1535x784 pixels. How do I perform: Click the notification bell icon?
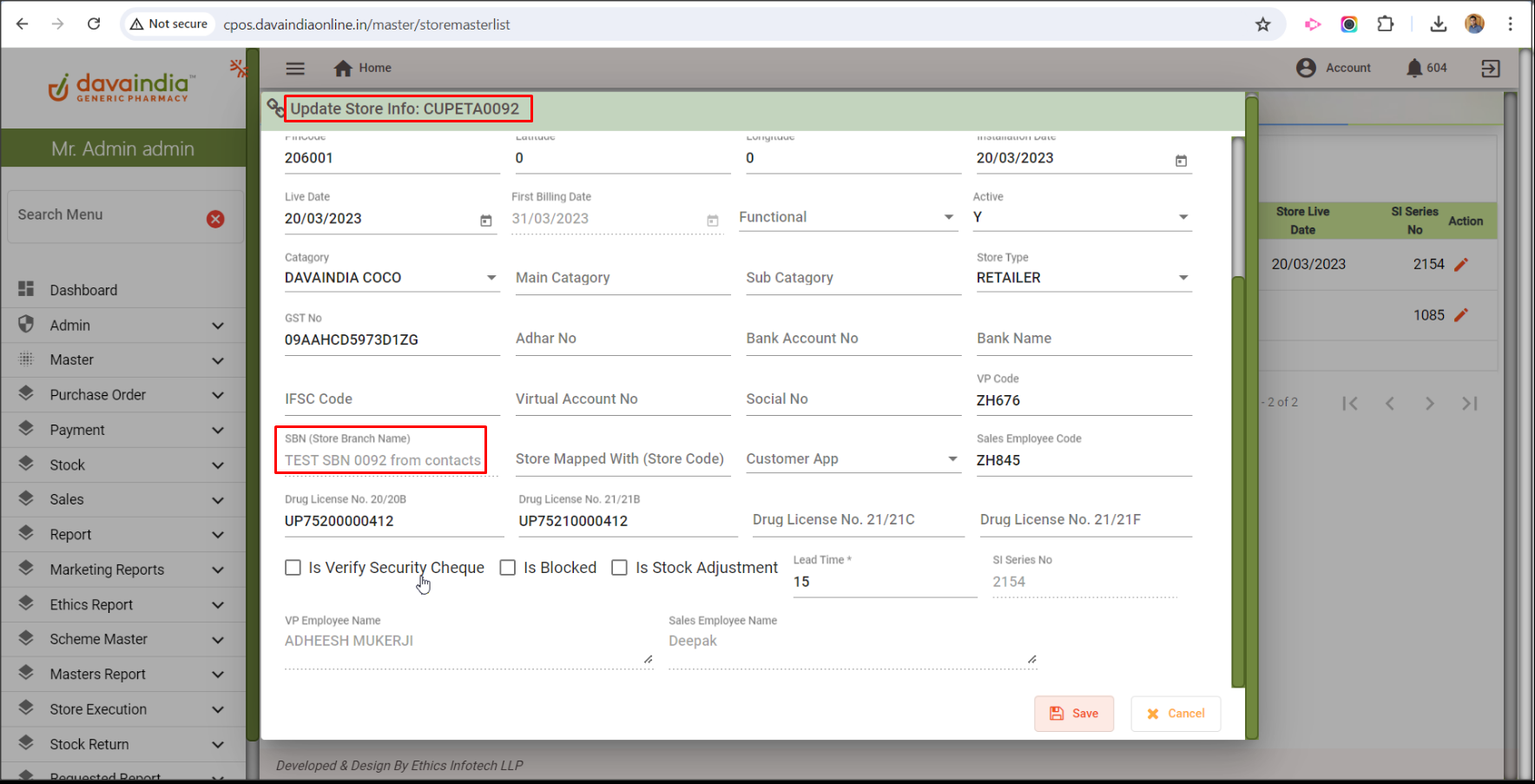[x=1414, y=68]
